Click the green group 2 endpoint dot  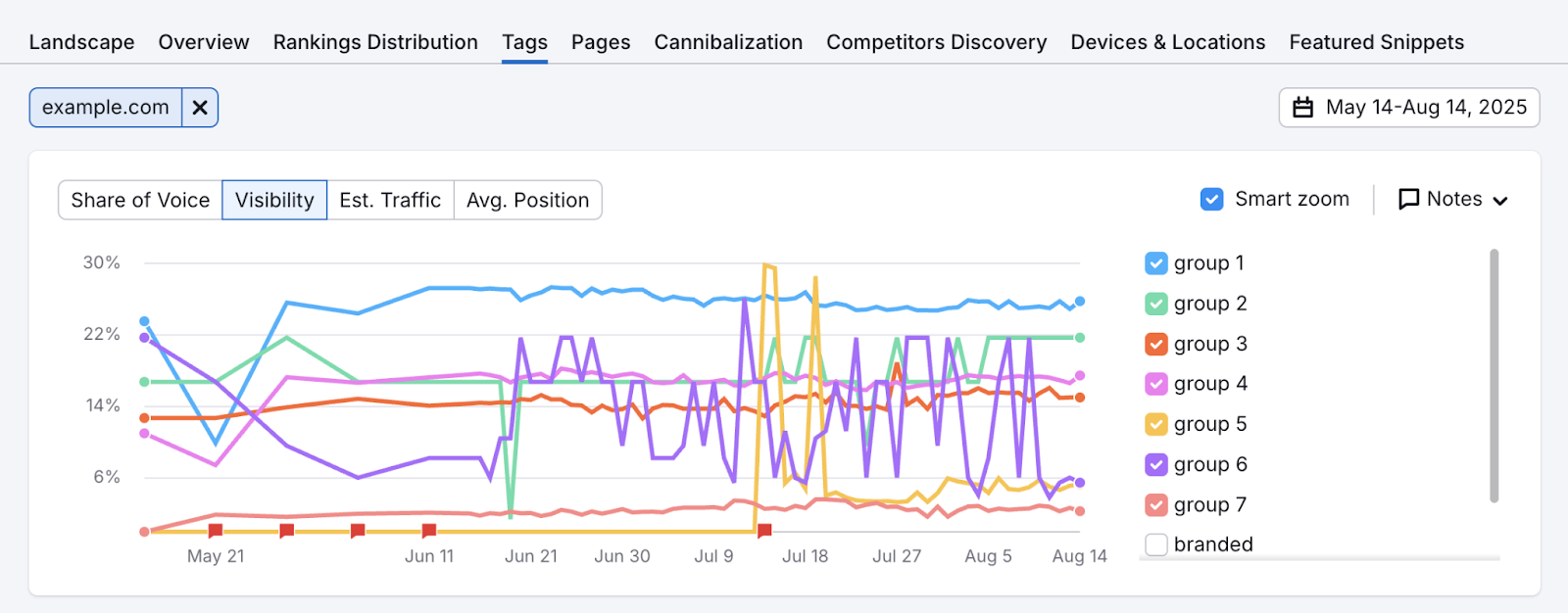pyautogui.click(x=1080, y=338)
